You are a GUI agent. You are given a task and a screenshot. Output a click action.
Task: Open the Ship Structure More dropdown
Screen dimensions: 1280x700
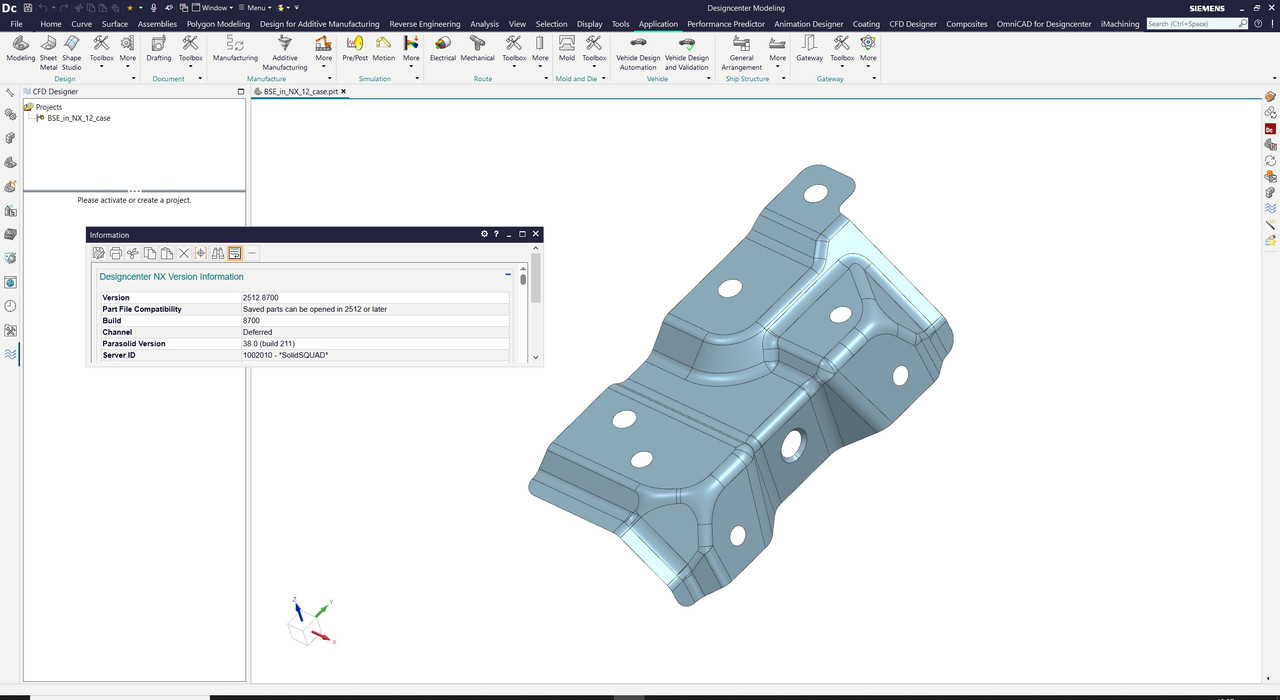(x=778, y=54)
